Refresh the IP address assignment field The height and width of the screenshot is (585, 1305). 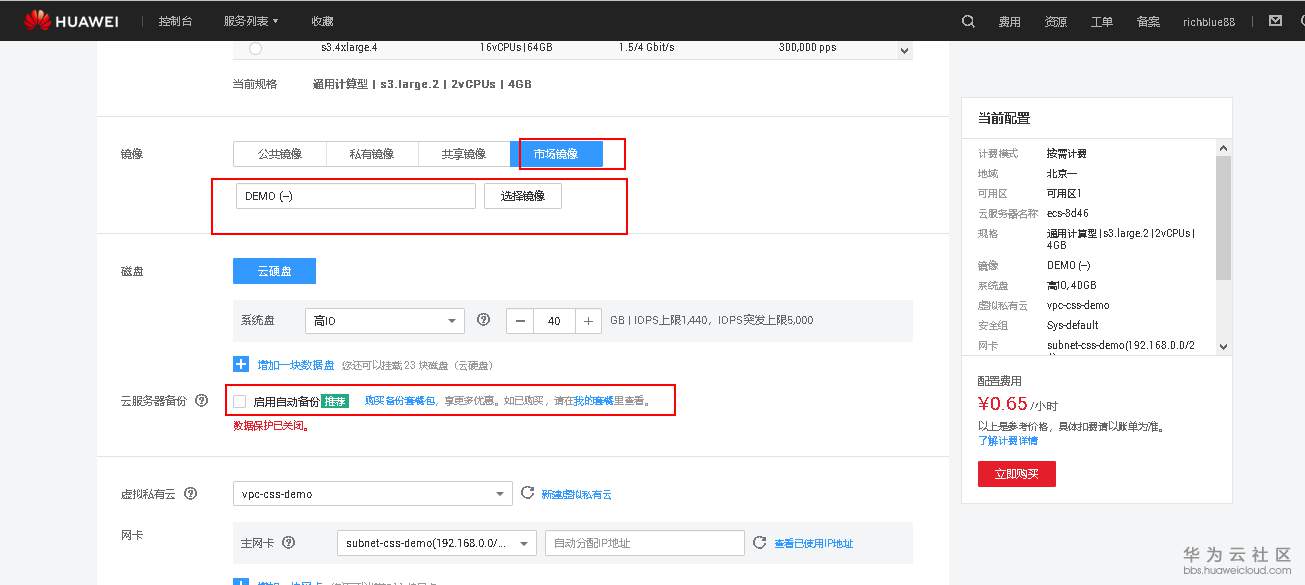coord(760,542)
